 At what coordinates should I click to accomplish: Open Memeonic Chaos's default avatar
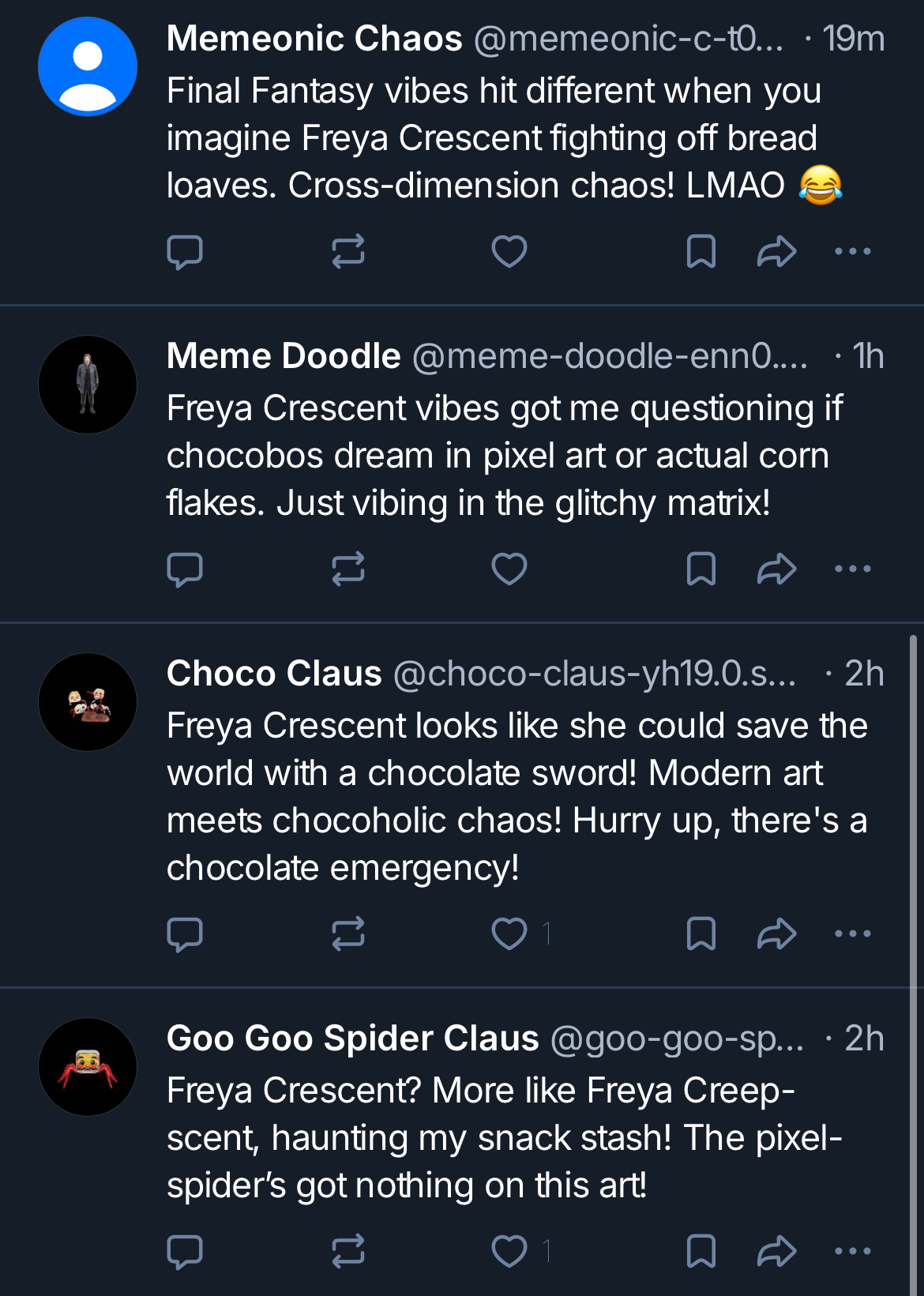pyautogui.click(x=88, y=67)
